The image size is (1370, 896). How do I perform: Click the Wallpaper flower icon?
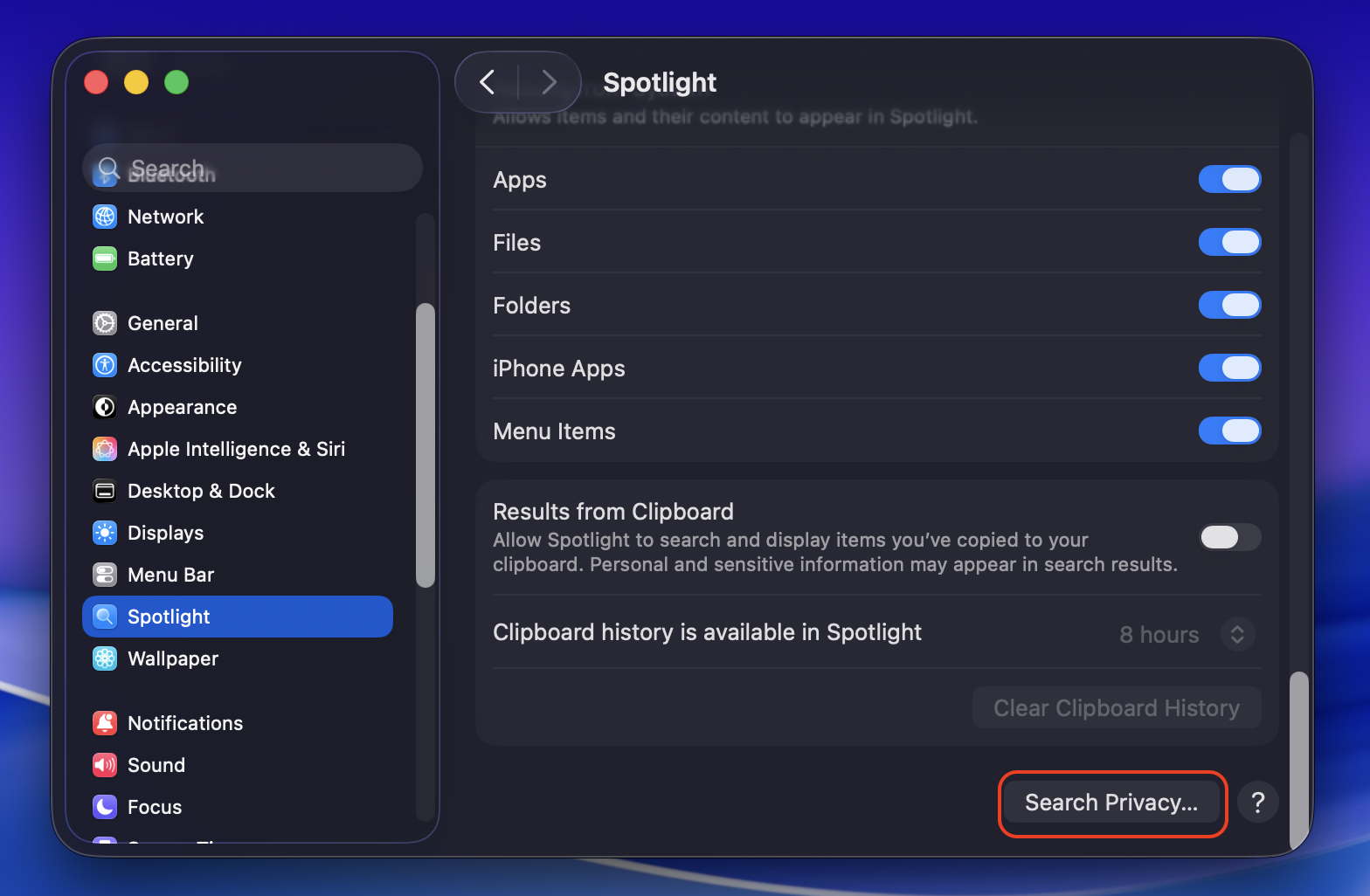pos(105,658)
